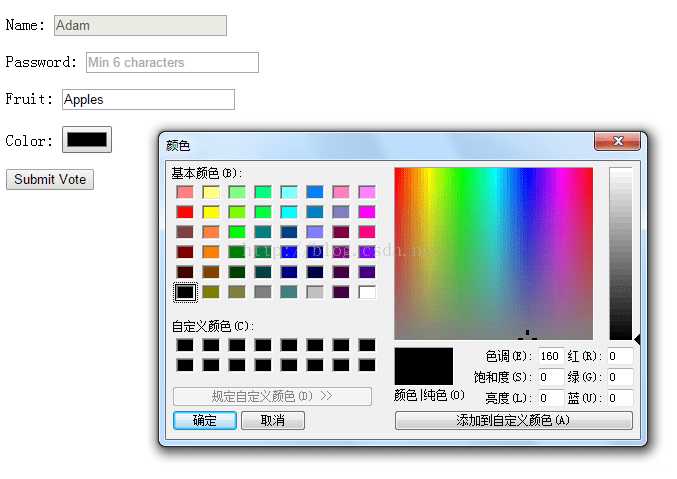Screen dimensions: 677x479
Task: Select the pure red basic color swatch
Action: [185, 212]
